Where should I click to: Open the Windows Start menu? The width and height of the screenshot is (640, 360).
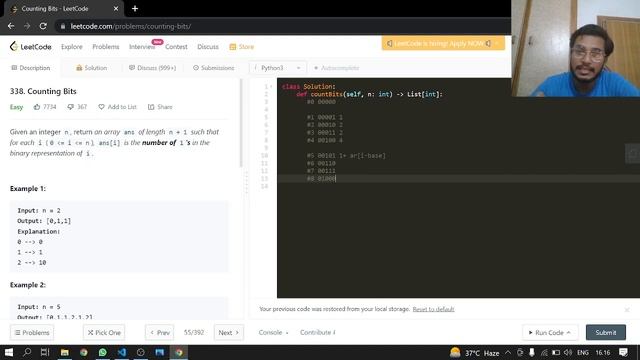click(x=9, y=352)
